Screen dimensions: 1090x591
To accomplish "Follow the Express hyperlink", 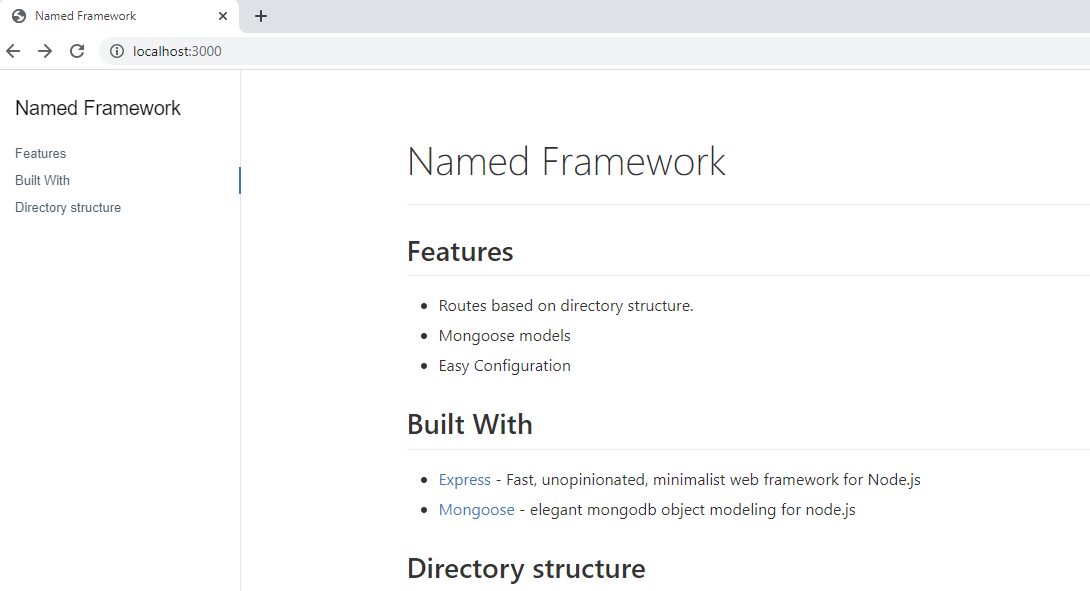I will click(x=464, y=480).
